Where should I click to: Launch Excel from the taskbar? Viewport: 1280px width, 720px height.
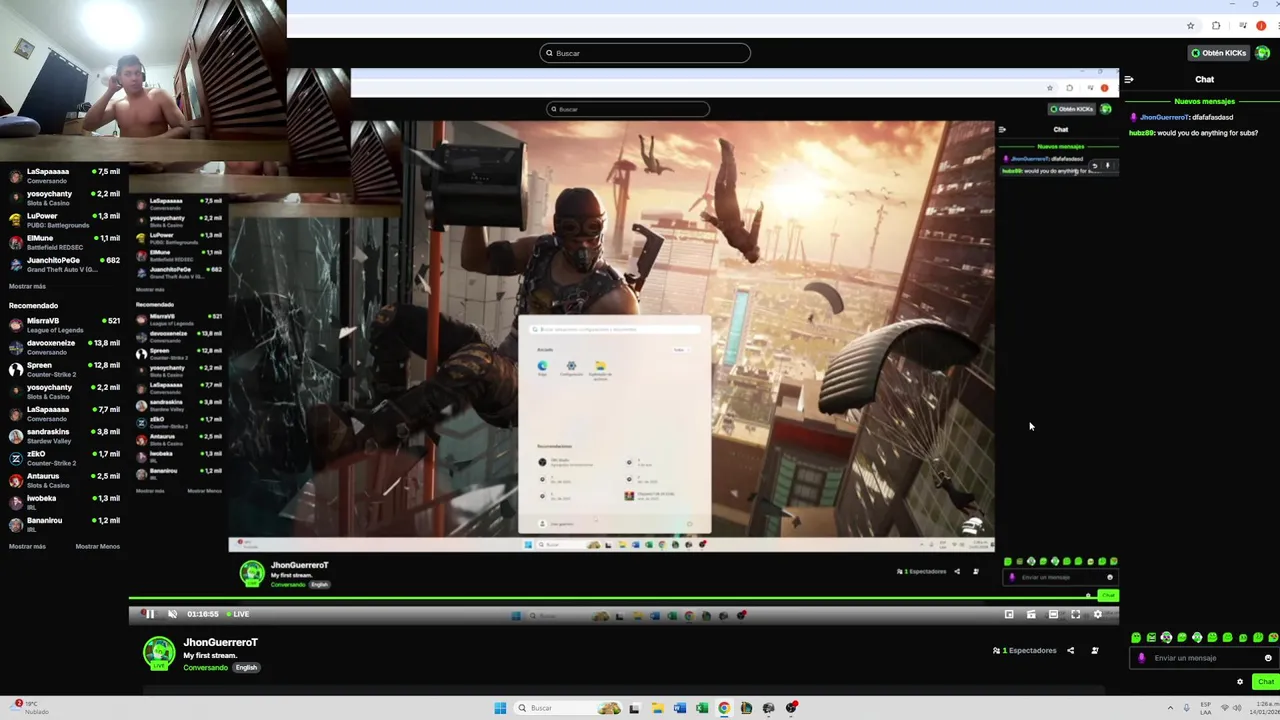pyautogui.click(x=702, y=708)
